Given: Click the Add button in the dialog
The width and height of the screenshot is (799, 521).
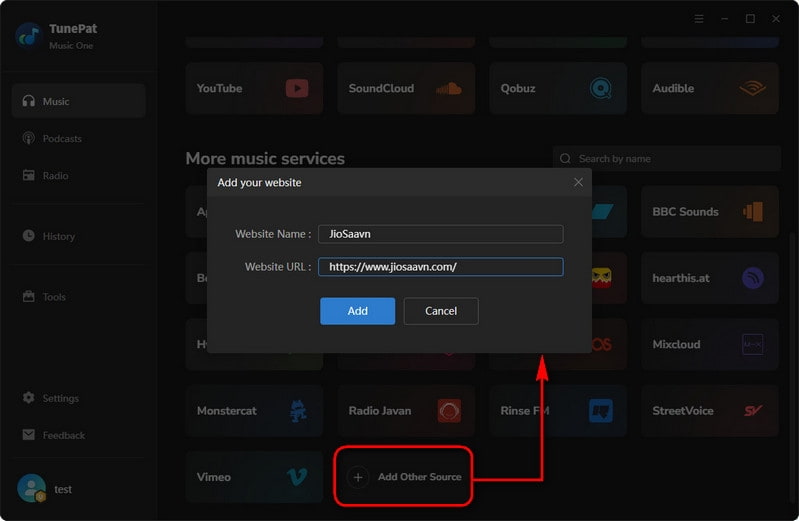Looking at the screenshot, I should coord(357,311).
